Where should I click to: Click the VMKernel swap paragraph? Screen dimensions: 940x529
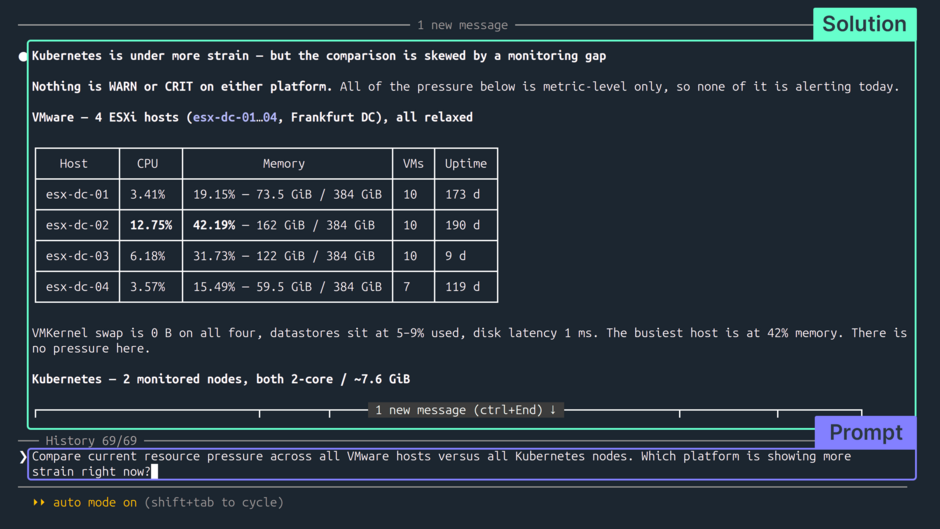469,341
